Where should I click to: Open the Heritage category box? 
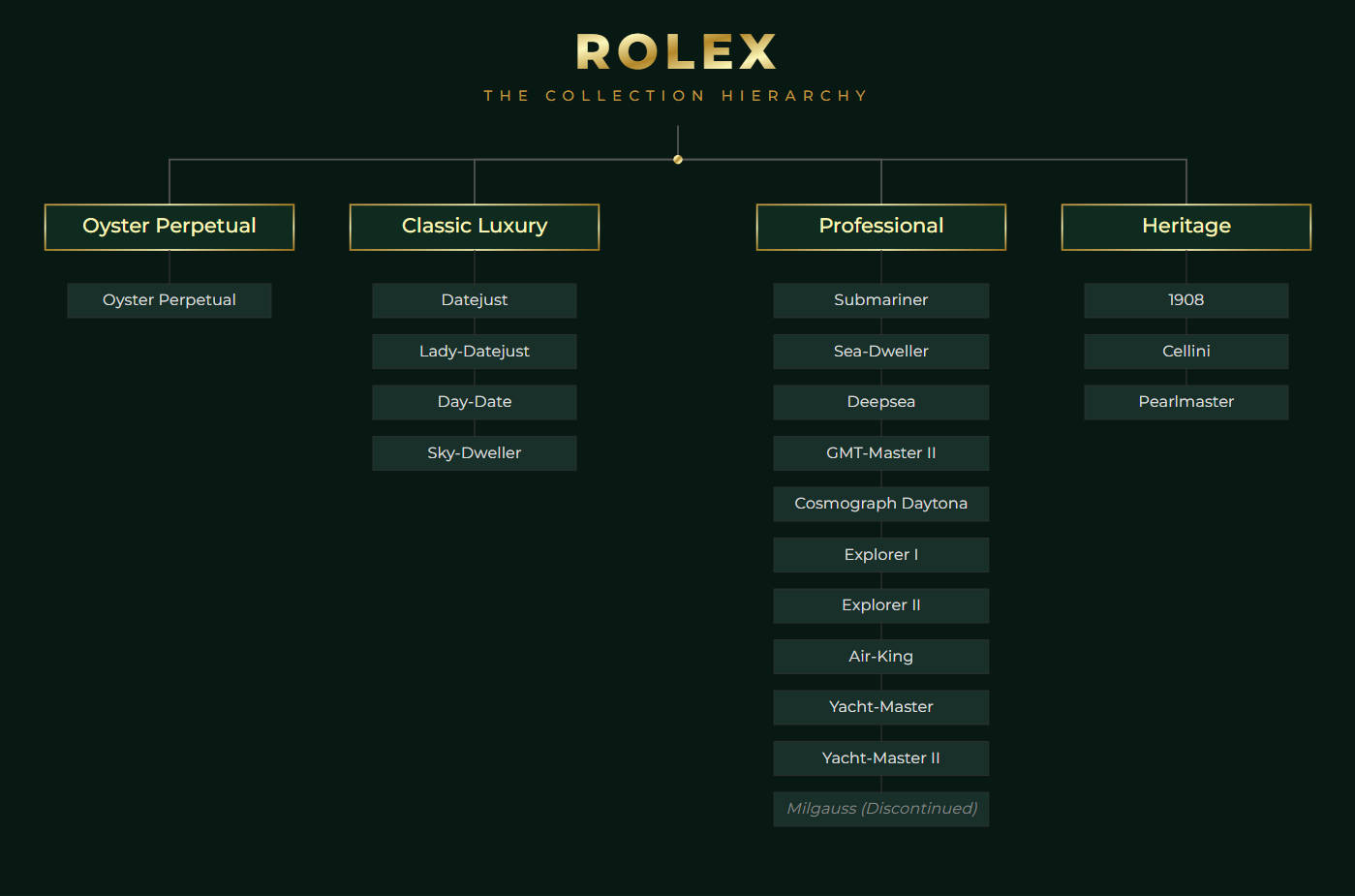[1186, 226]
